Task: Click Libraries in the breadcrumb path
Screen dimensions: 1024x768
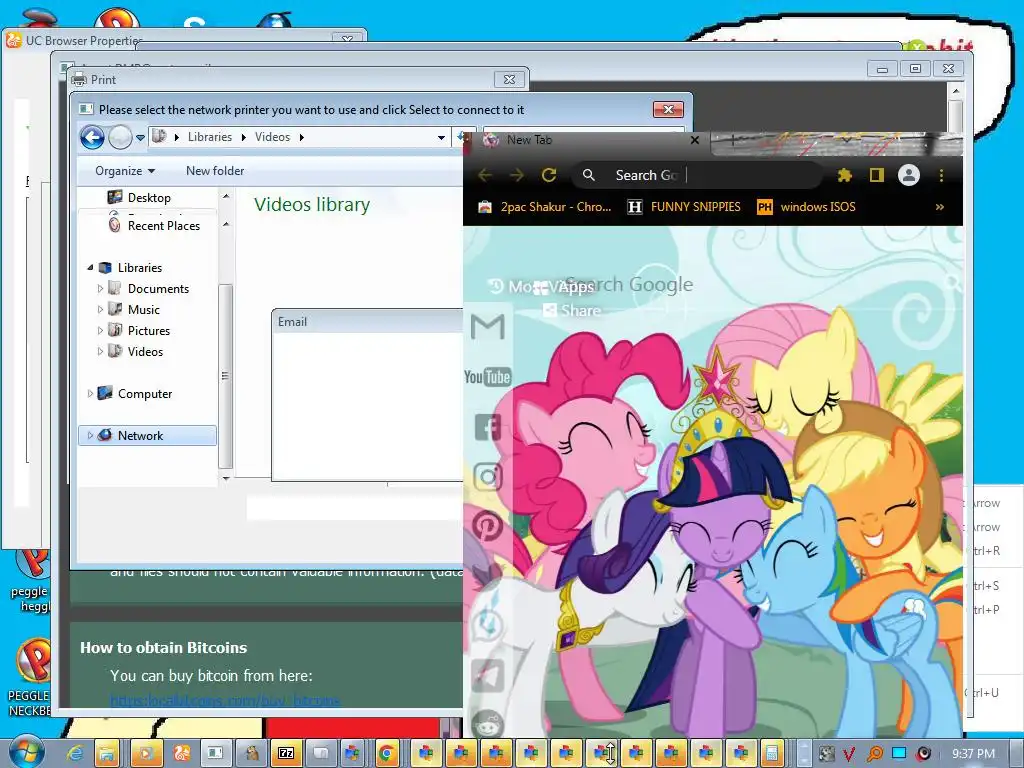Action: point(210,137)
